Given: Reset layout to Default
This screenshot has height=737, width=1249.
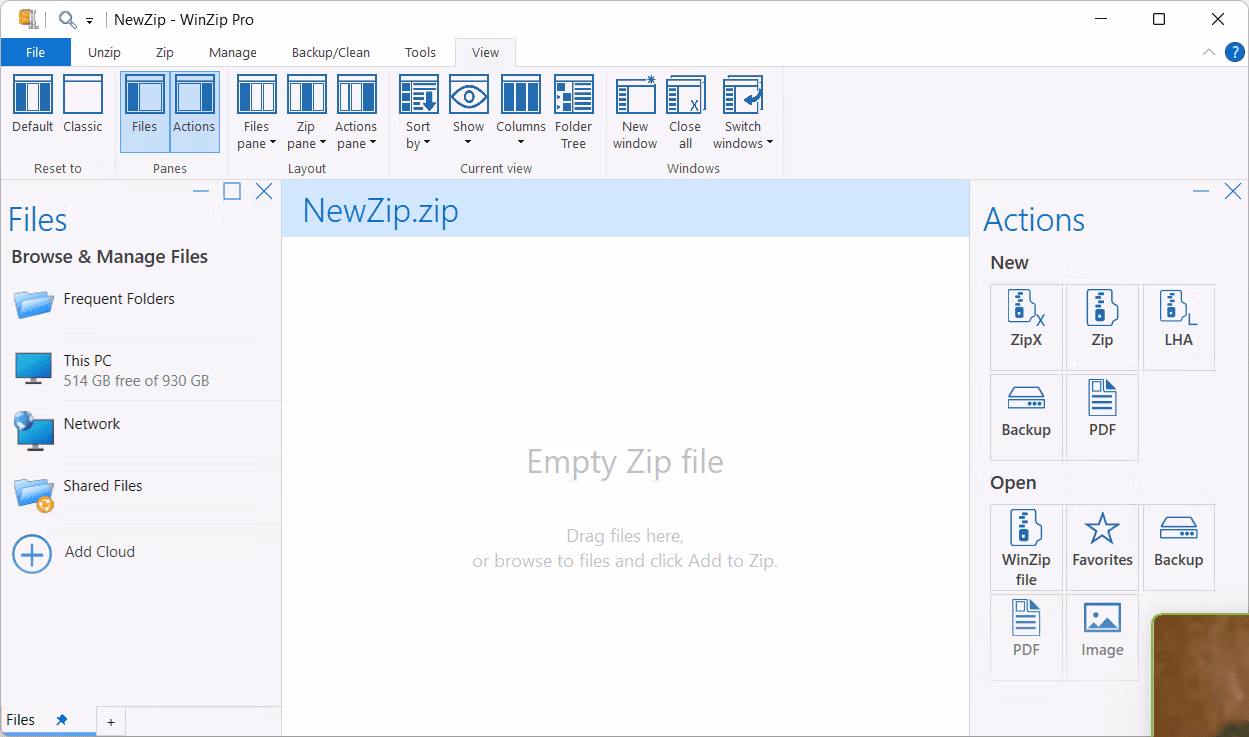Looking at the screenshot, I should click(x=33, y=105).
